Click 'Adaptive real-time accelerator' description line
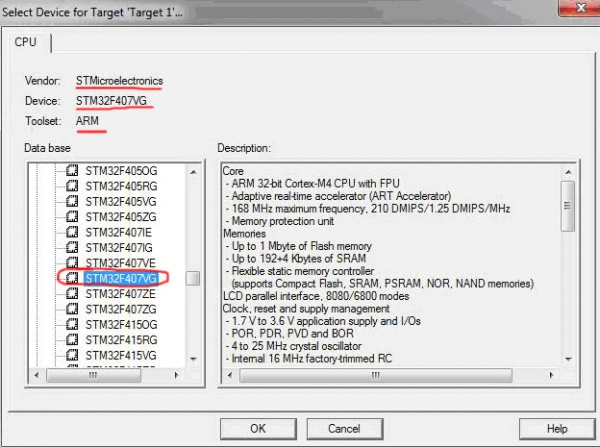Image resolution: width=600 pixels, height=448 pixels. (x=339, y=196)
